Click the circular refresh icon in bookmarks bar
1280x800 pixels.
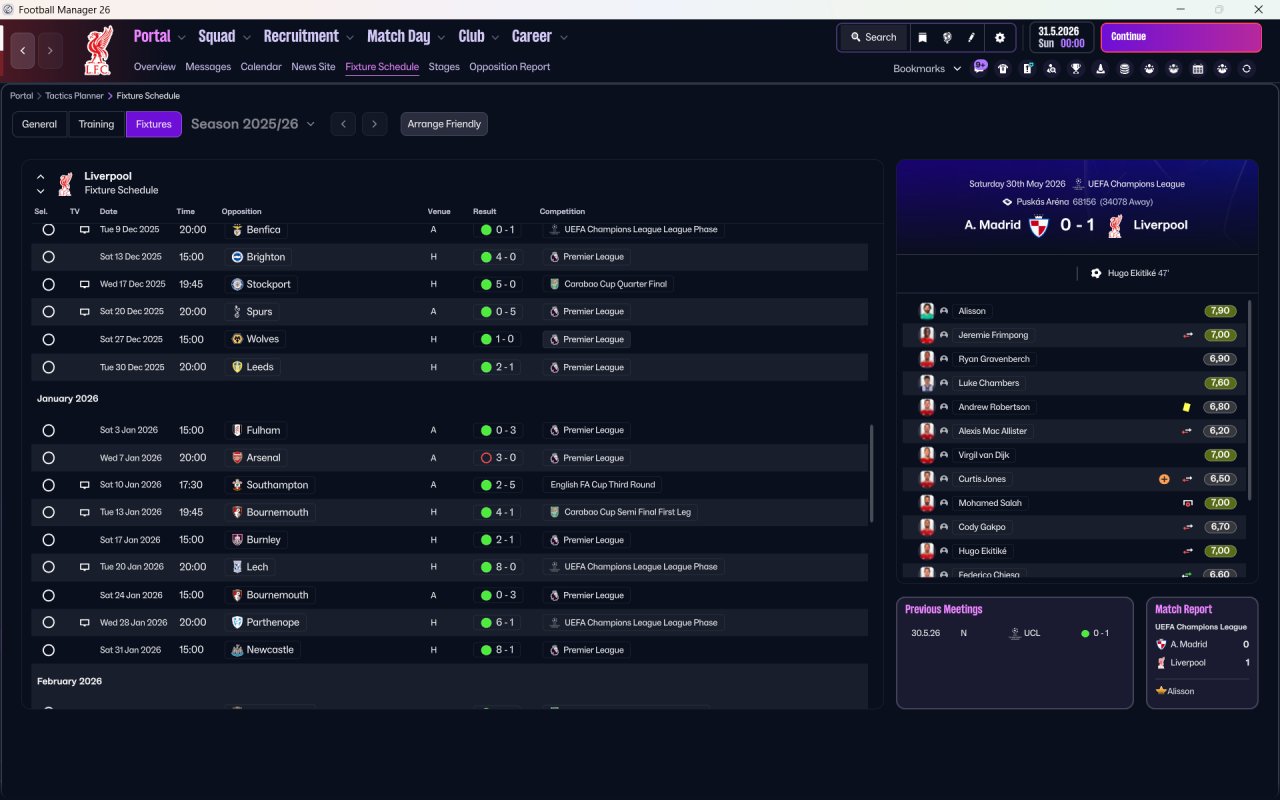1246,69
